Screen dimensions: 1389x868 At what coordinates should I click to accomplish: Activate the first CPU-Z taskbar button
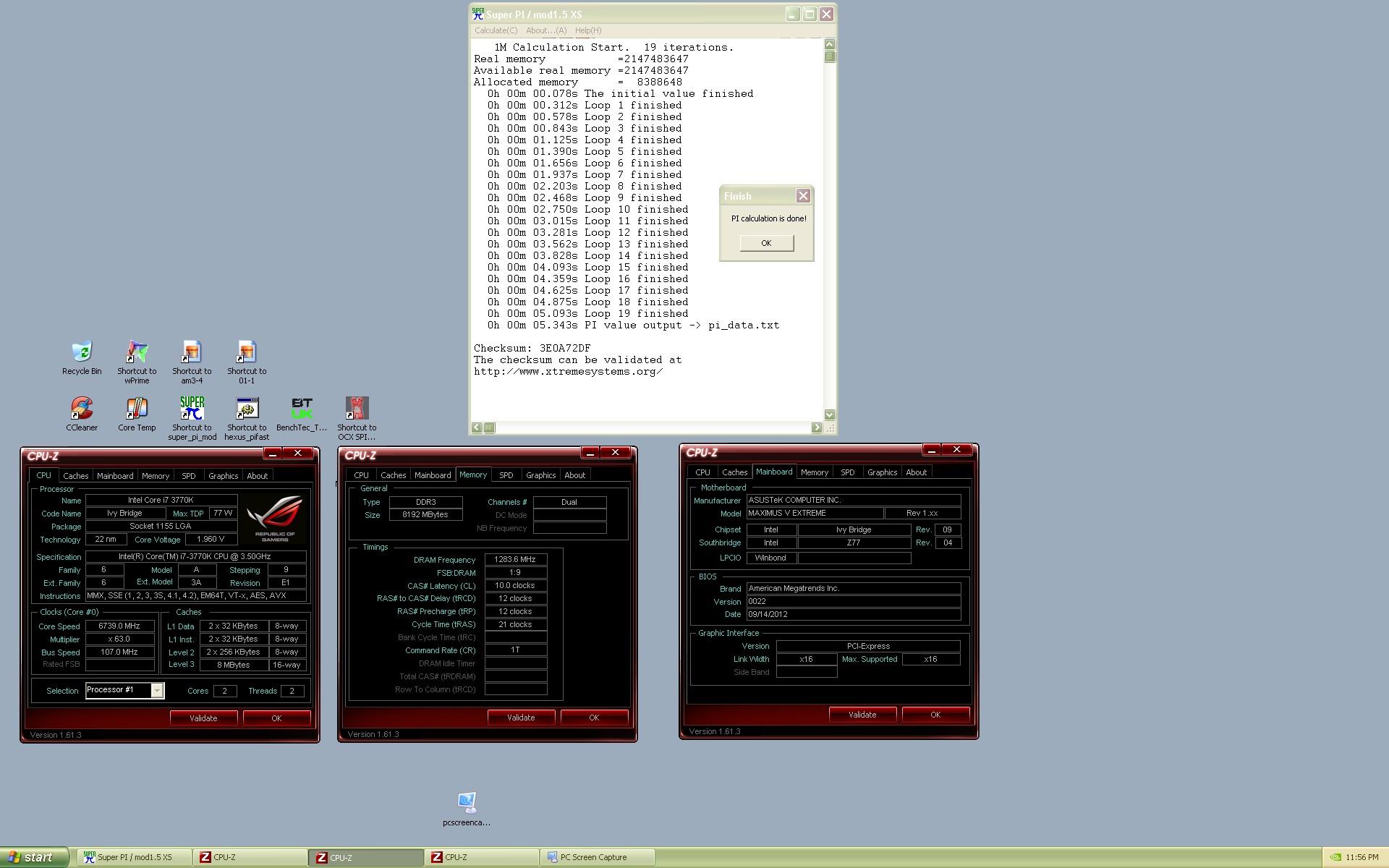[250, 857]
